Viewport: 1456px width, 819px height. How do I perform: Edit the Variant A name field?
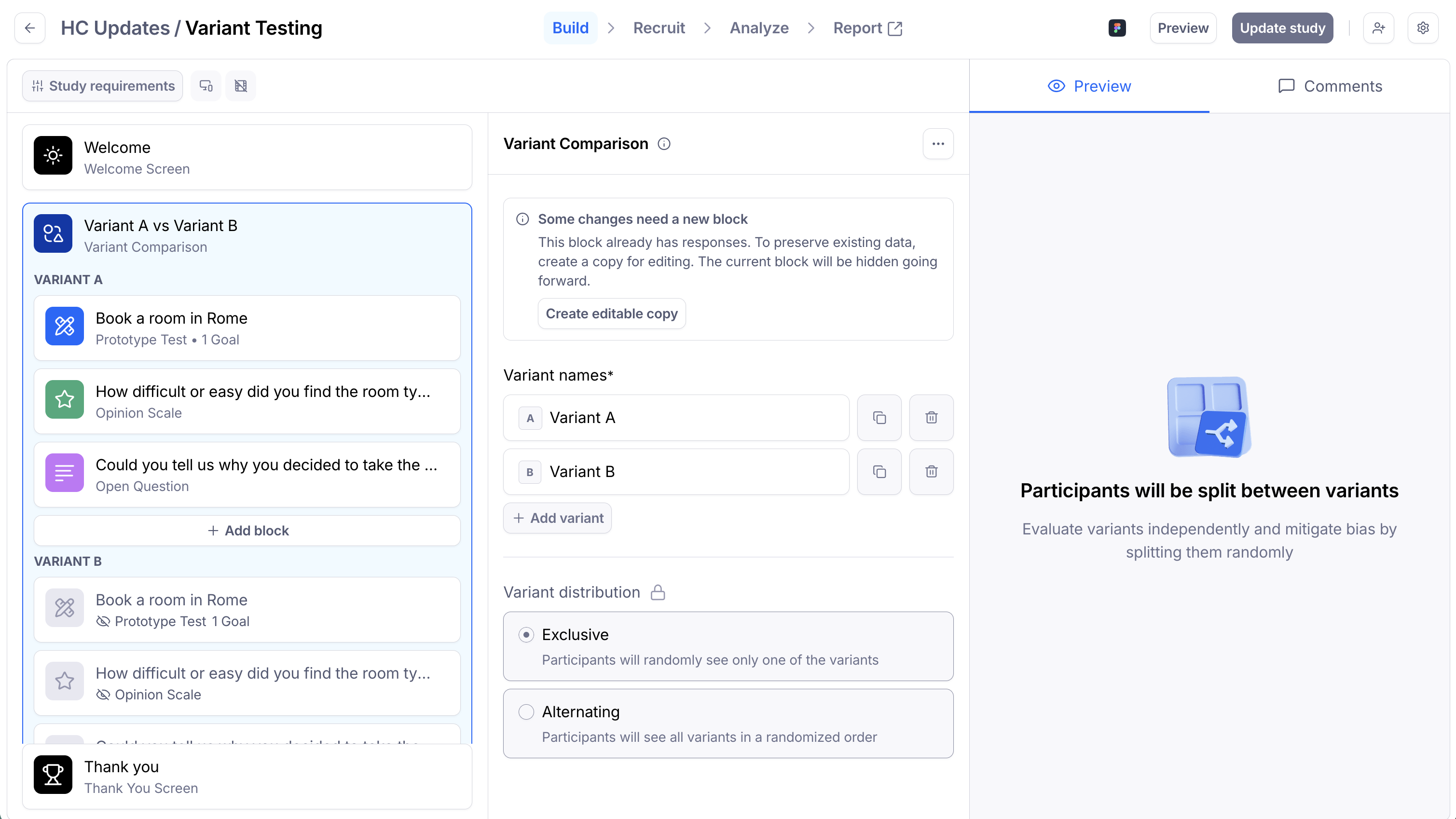676,418
